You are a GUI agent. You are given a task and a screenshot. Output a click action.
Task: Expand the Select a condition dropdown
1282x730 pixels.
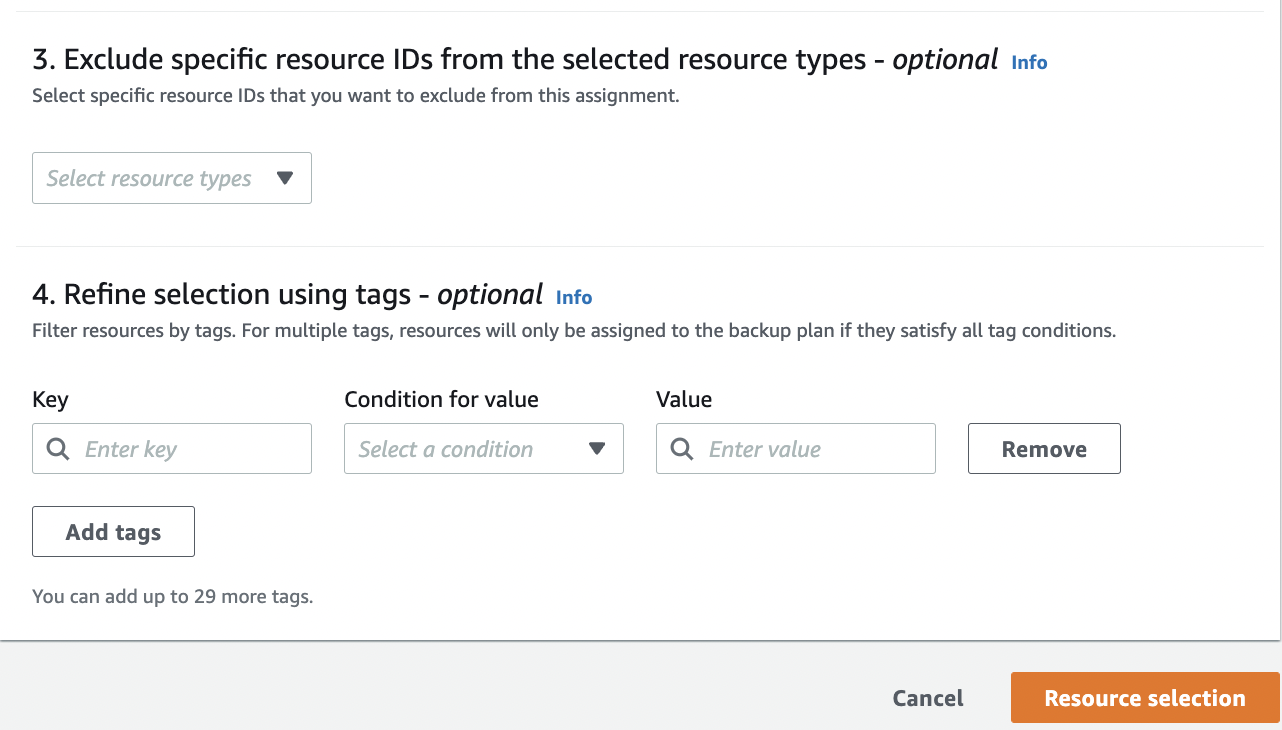point(483,449)
